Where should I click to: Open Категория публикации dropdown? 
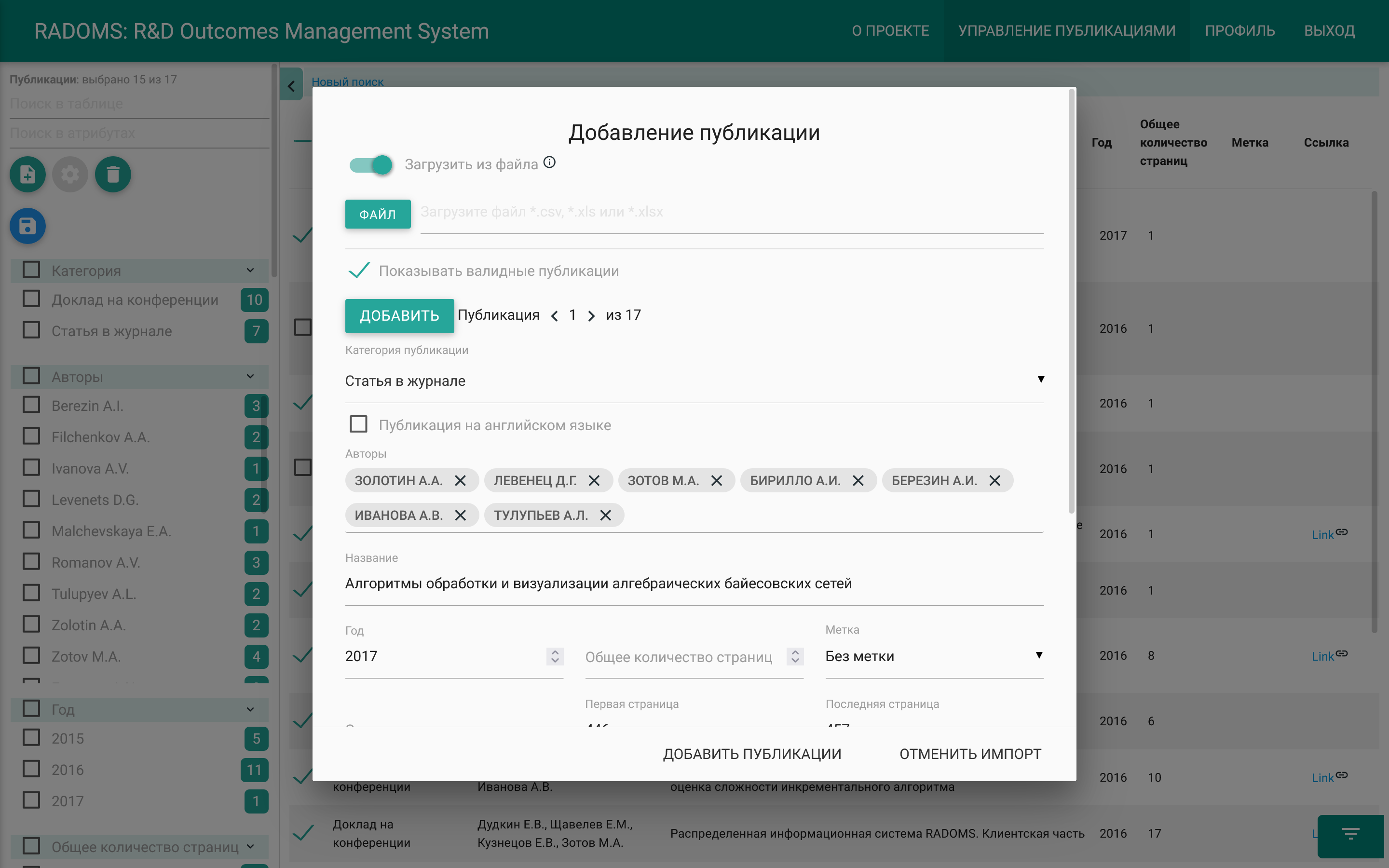click(694, 380)
